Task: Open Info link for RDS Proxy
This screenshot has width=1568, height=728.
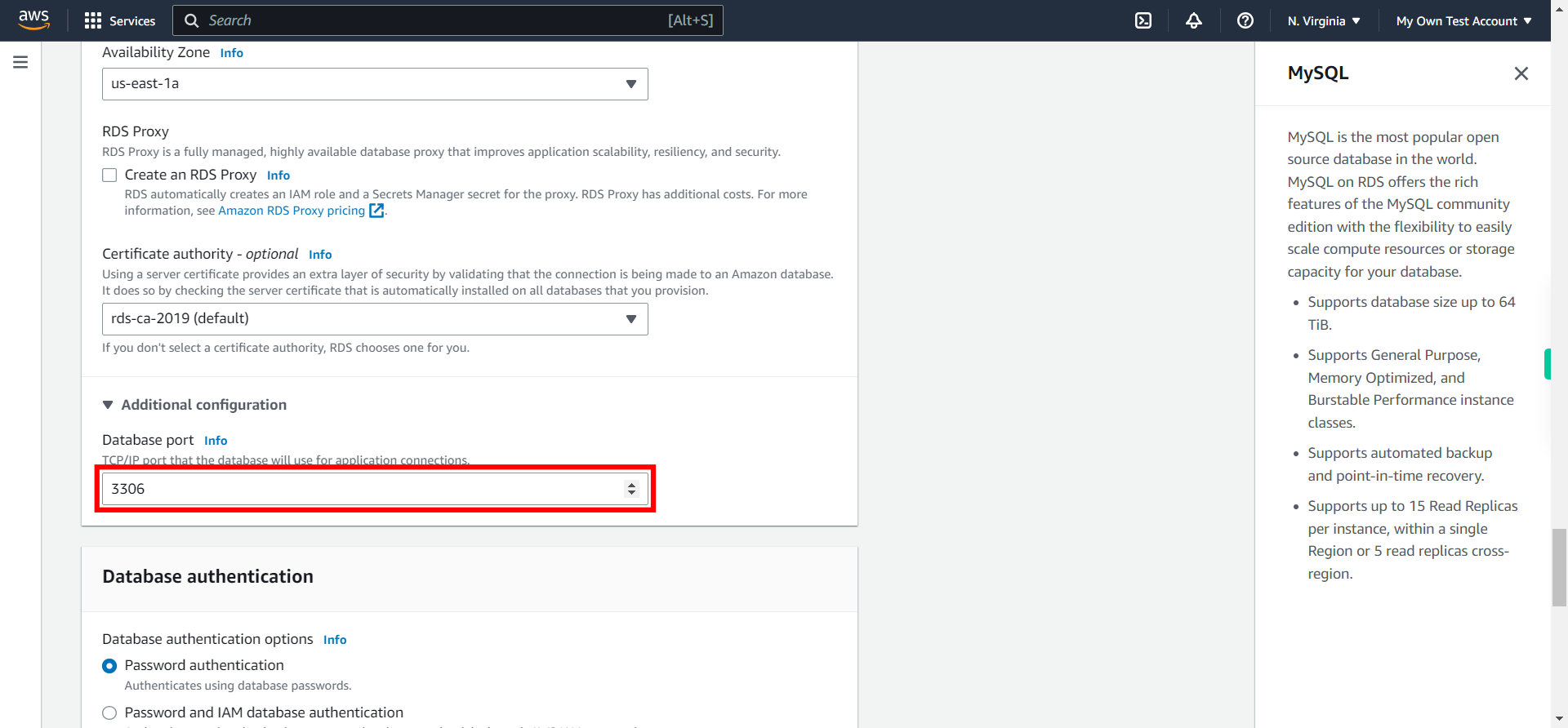Action: tap(278, 175)
